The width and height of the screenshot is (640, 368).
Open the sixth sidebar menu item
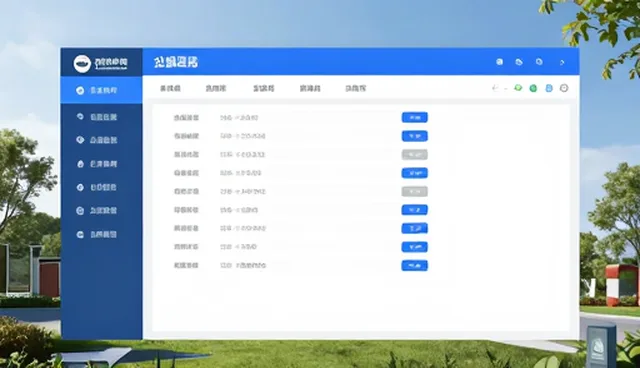(x=101, y=211)
